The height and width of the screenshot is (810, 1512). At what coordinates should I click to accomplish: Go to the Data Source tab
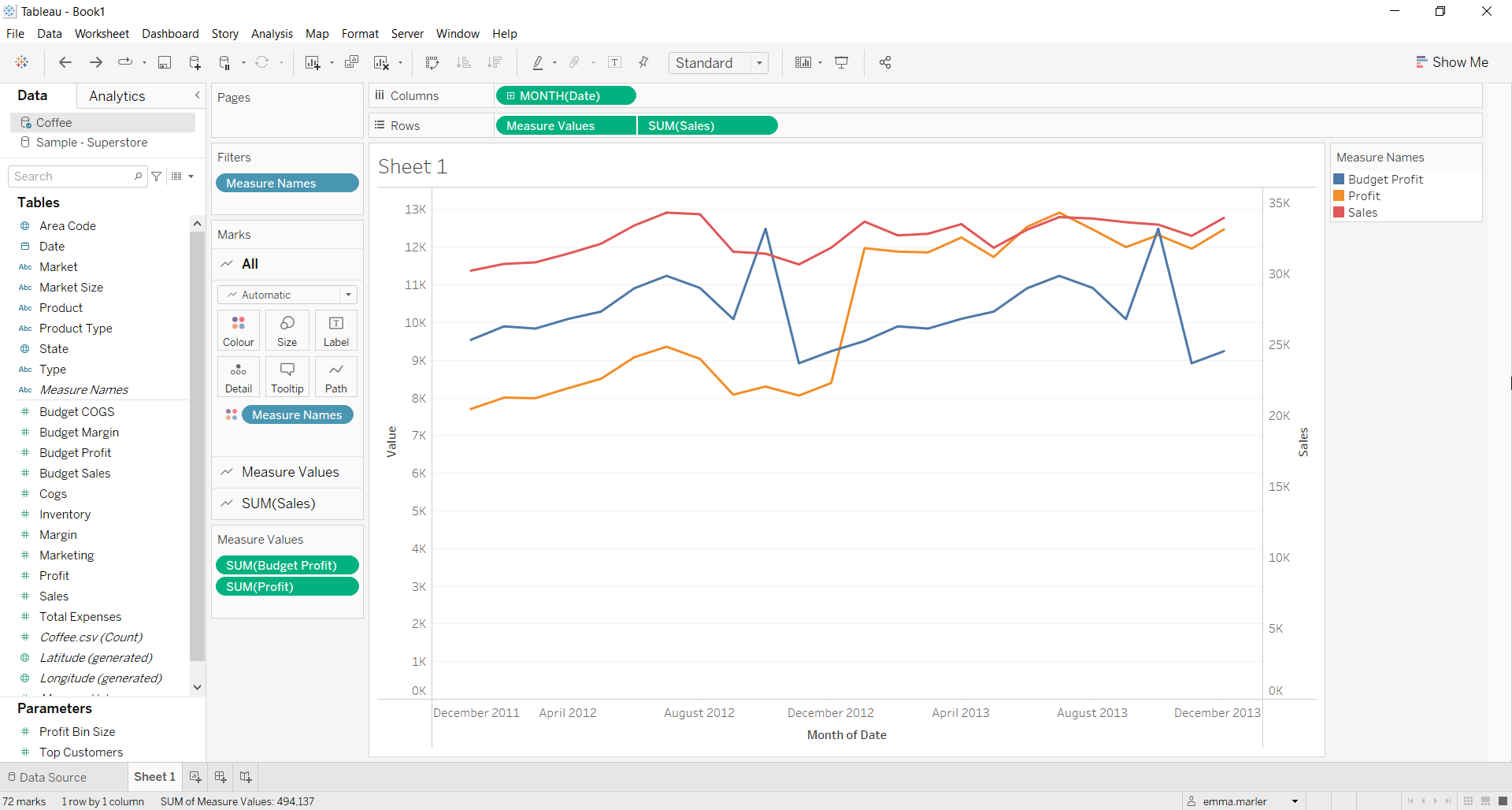[x=52, y=777]
